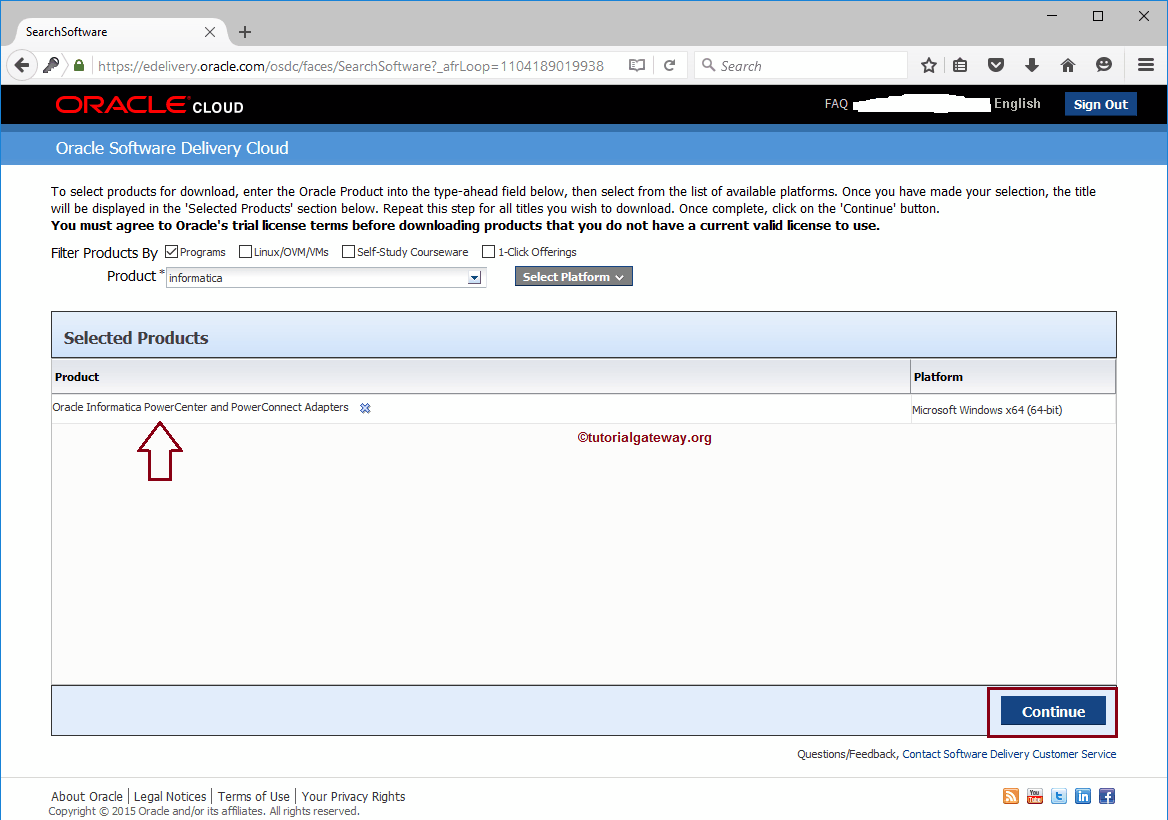This screenshot has height=820, width=1168.
Task: Open the English language selector
Action: click(1017, 104)
